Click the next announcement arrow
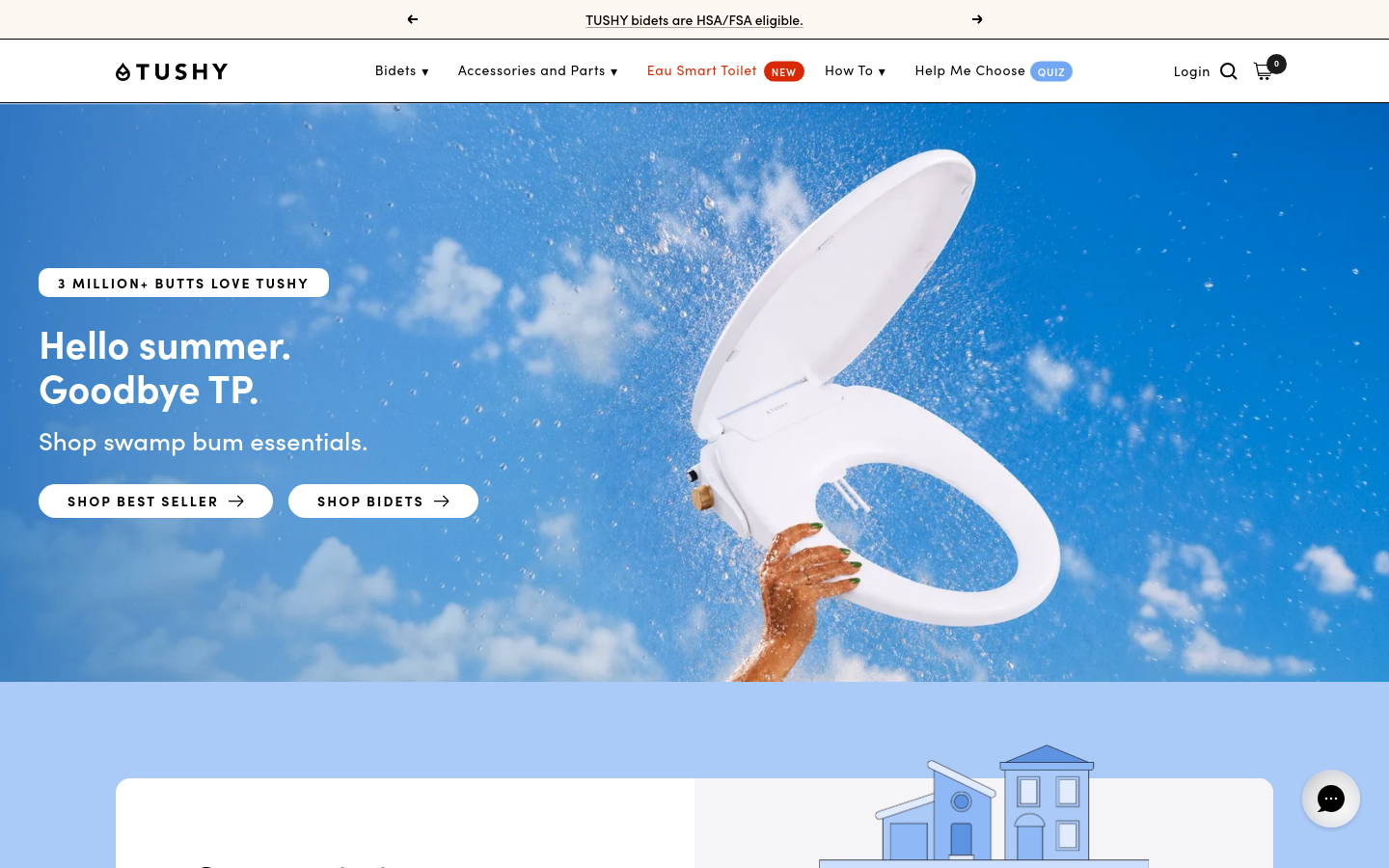 977,19
